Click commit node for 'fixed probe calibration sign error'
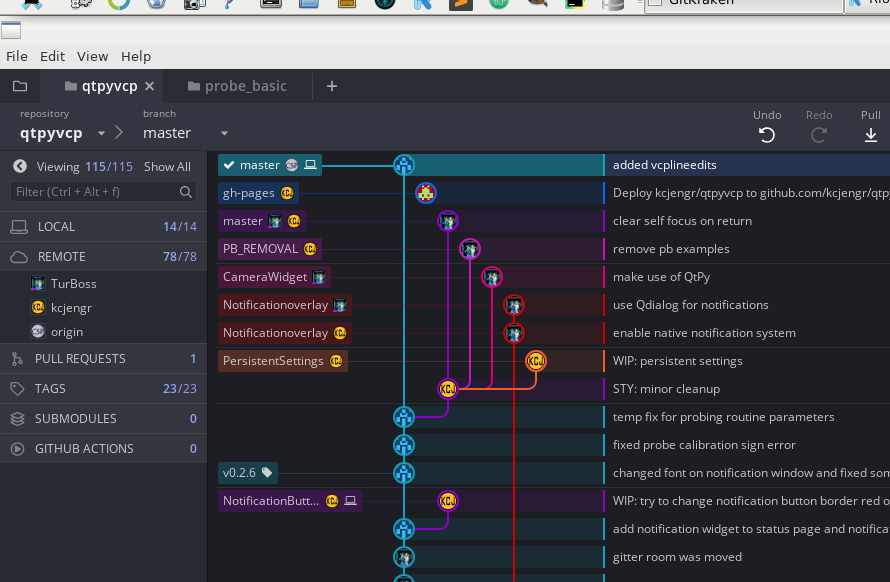The width and height of the screenshot is (890, 582). pyautogui.click(x=404, y=445)
